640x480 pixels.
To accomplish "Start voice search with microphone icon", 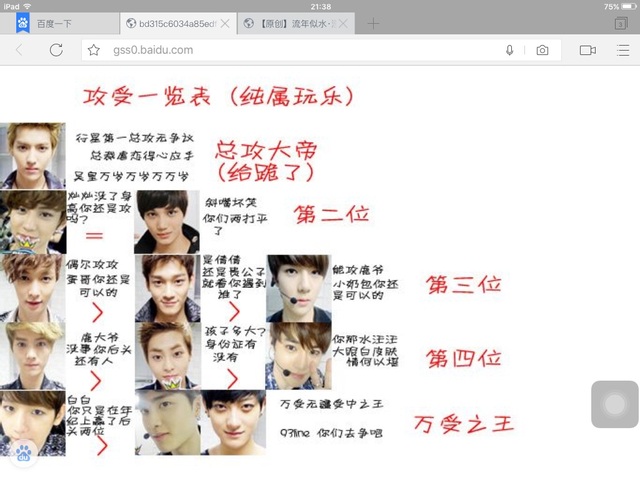I will click(509, 50).
